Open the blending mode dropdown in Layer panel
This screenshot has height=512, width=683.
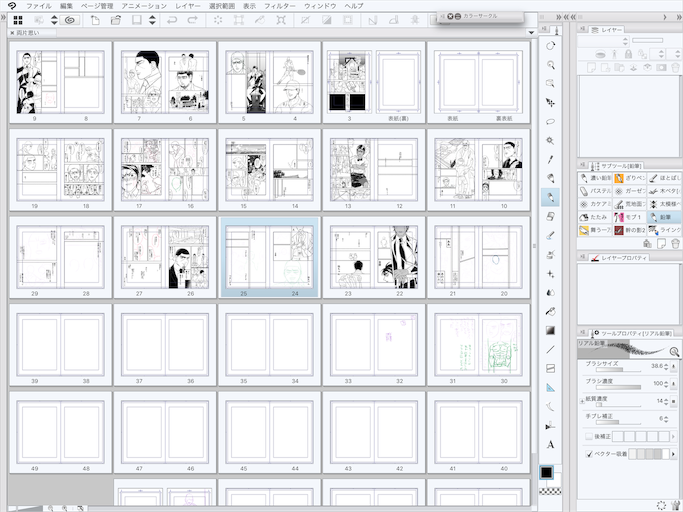[x=603, y=41]
